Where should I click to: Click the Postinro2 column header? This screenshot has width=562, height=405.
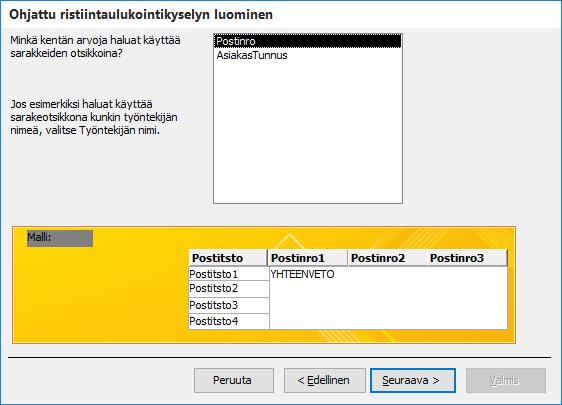(387, 258)
